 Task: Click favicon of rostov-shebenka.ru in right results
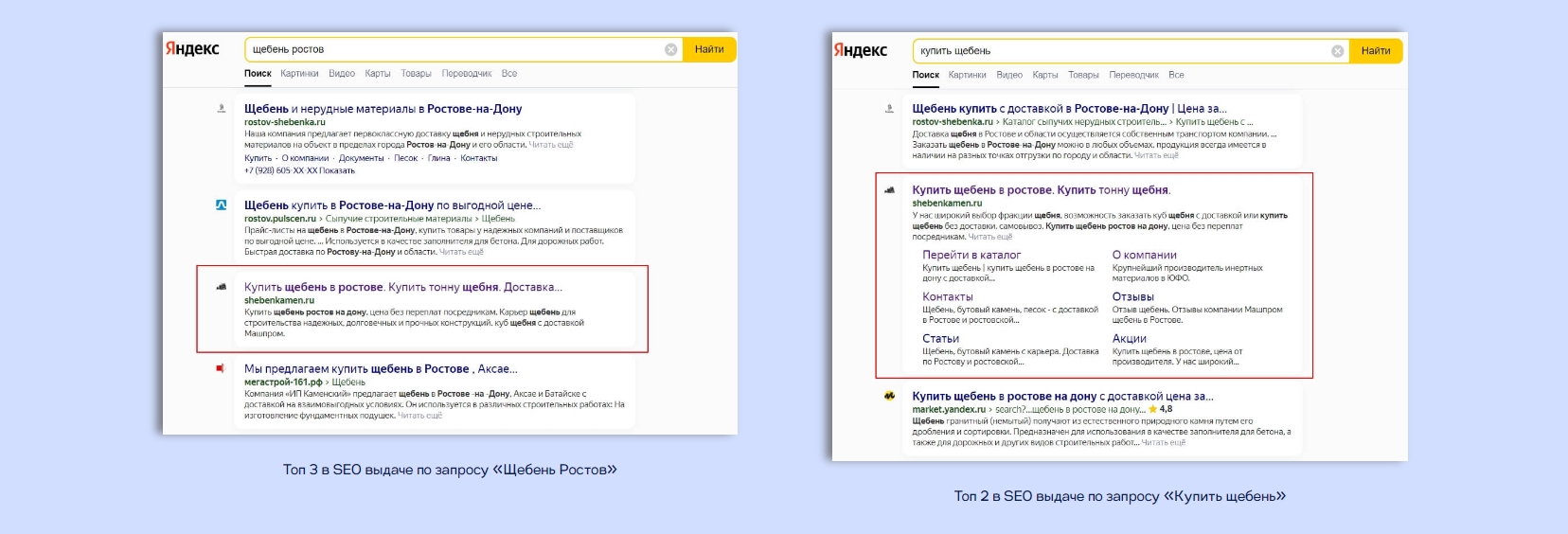point(889,109)
